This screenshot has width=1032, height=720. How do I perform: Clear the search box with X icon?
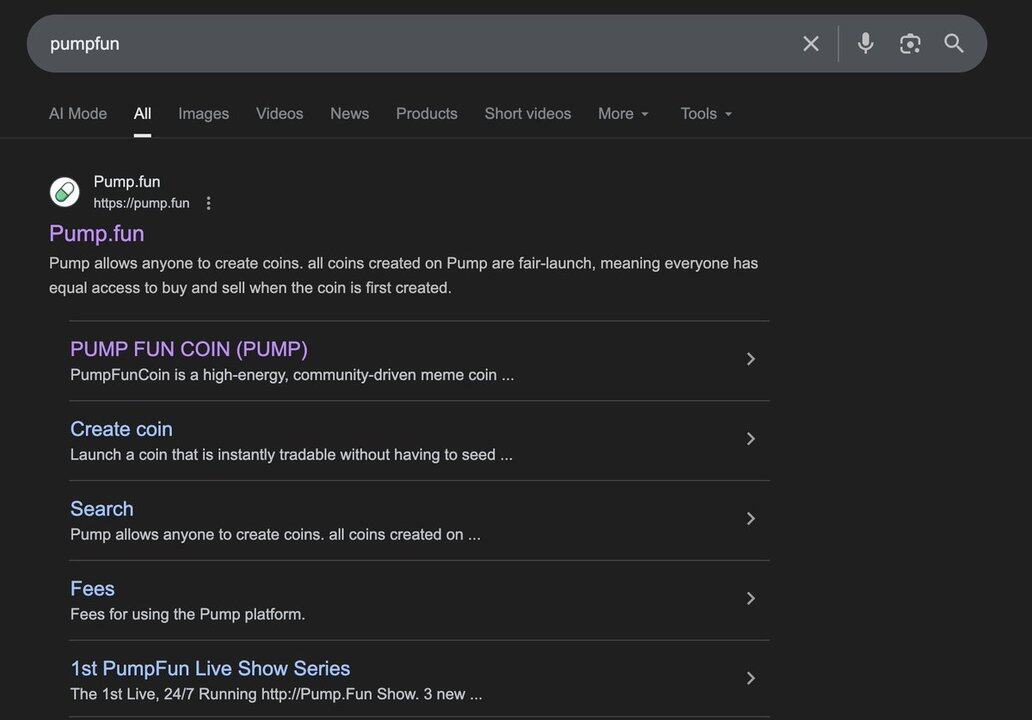click(x=811, y=43)
